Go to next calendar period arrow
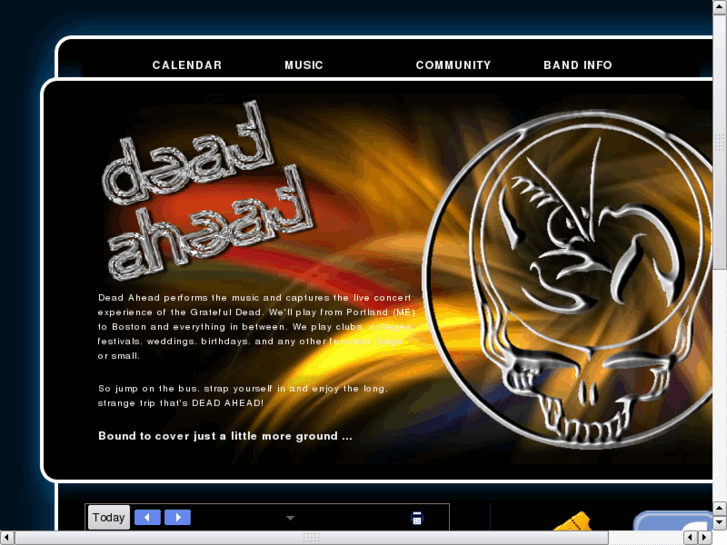 point(178,517)
